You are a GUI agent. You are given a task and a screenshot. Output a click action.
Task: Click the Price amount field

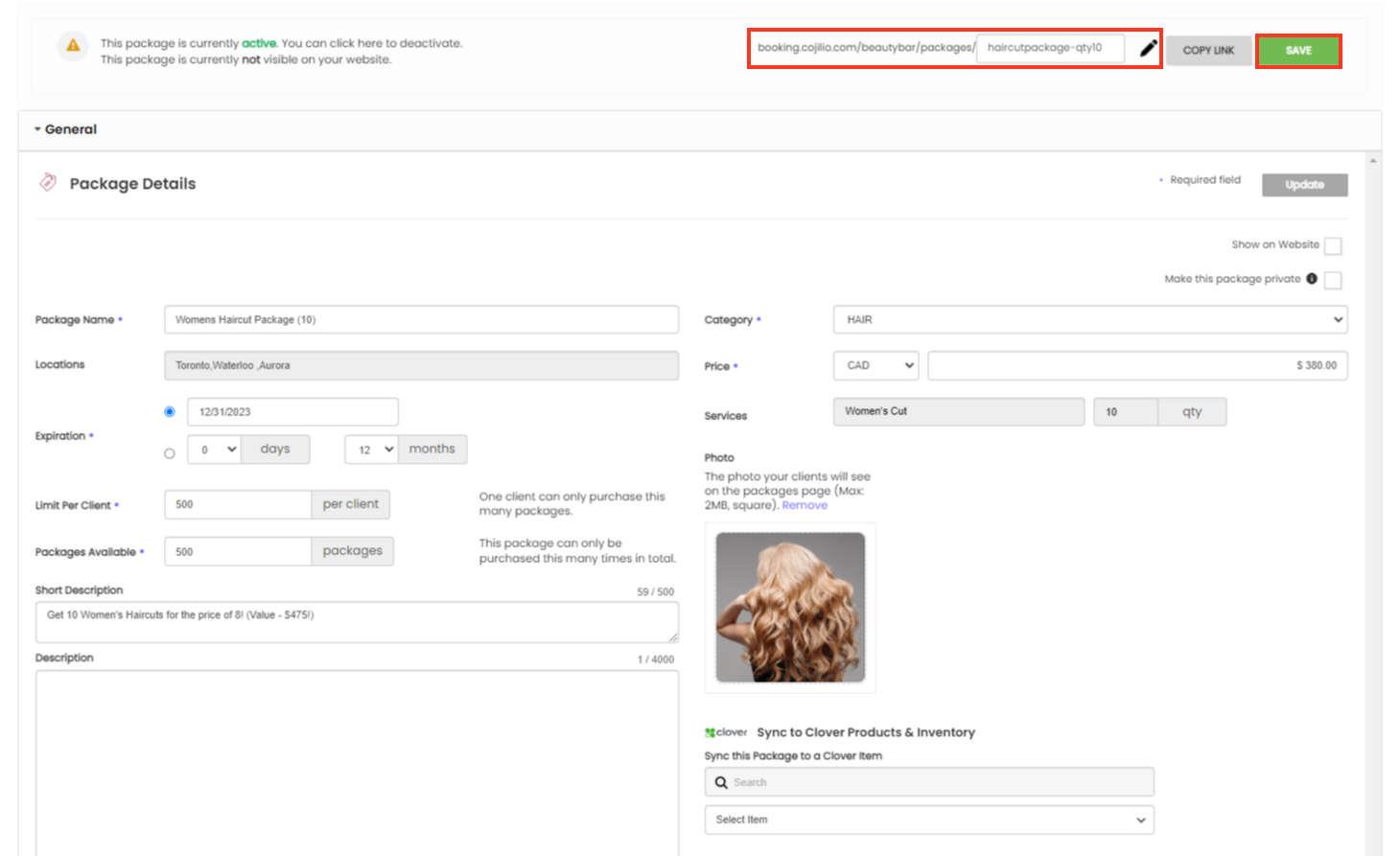click(x=1137, y=365)
